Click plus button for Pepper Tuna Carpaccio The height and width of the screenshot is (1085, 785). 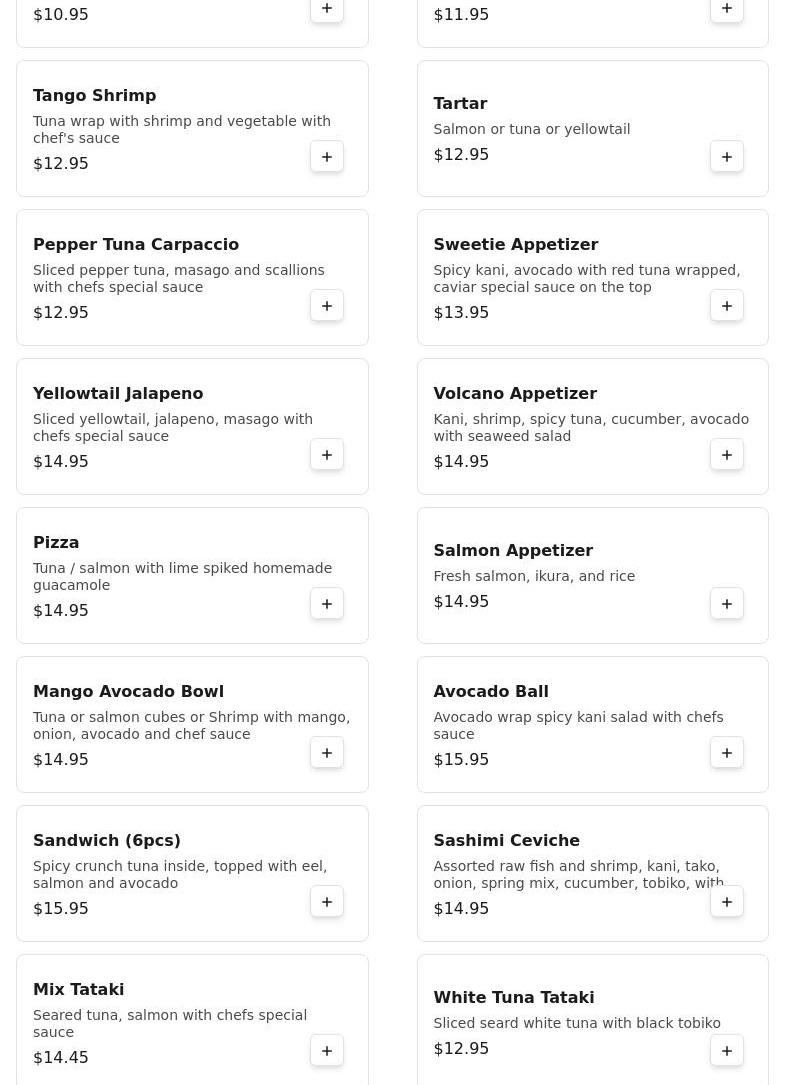[327, 306]
